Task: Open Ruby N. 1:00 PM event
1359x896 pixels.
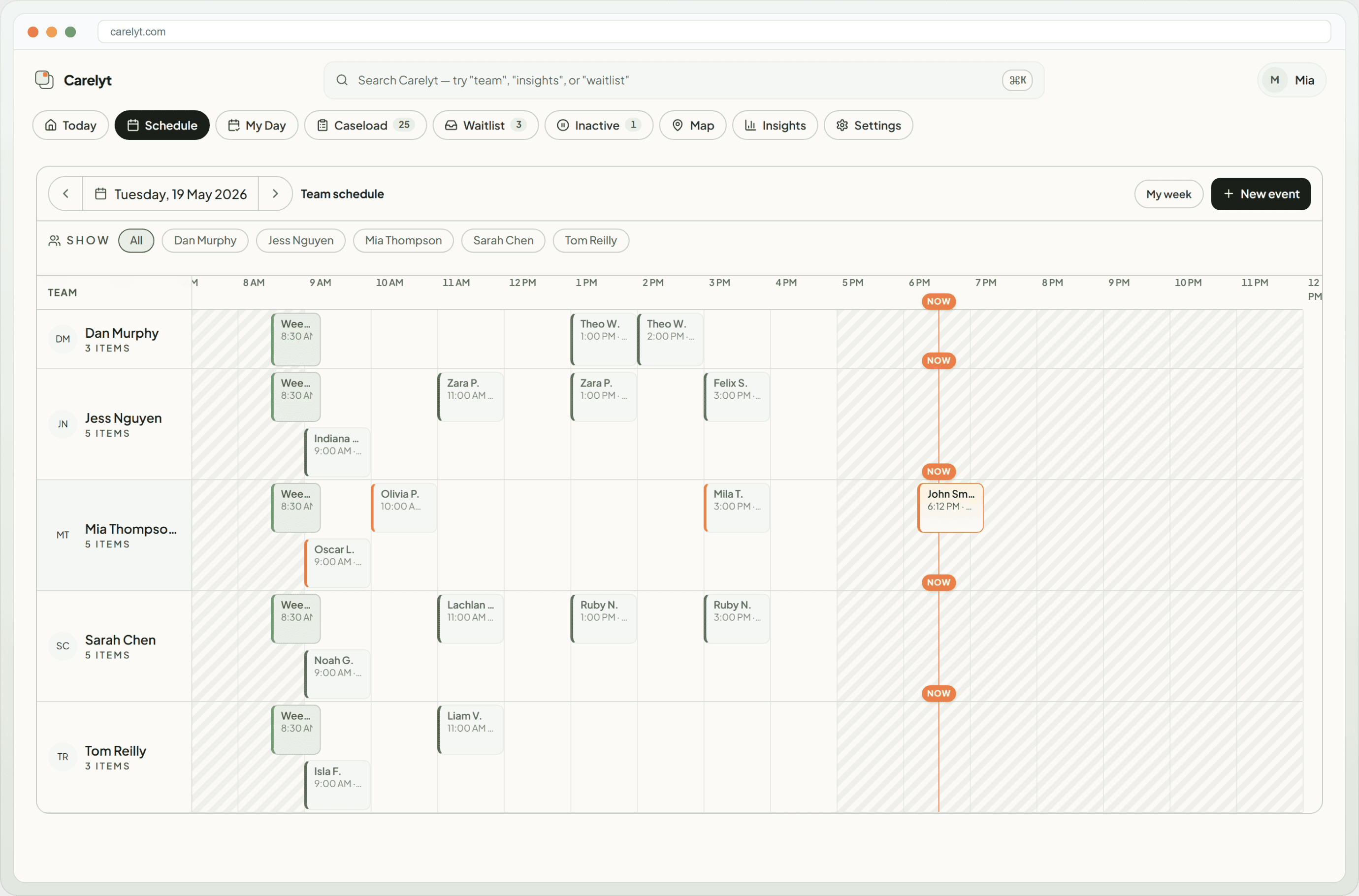Action: point(604,619)
